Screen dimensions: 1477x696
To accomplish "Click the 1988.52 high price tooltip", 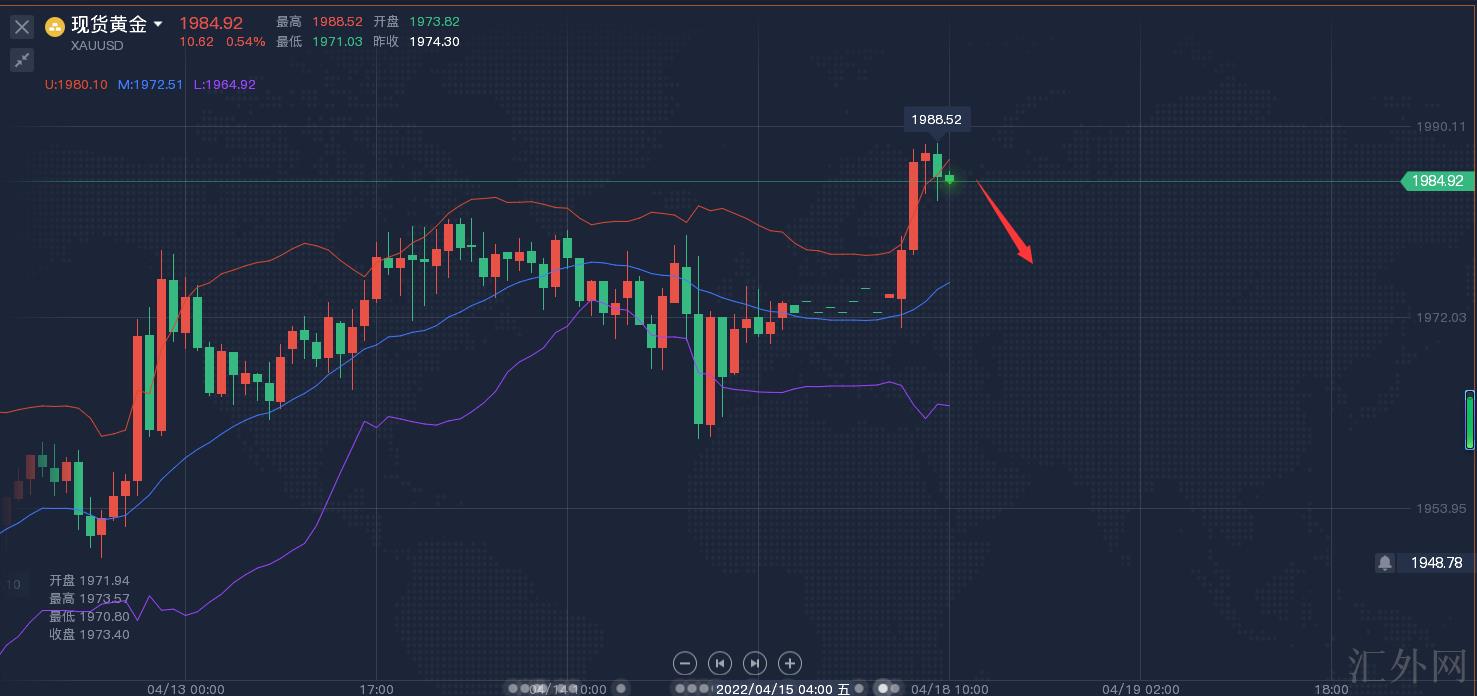I will click(x=936, y=119).
